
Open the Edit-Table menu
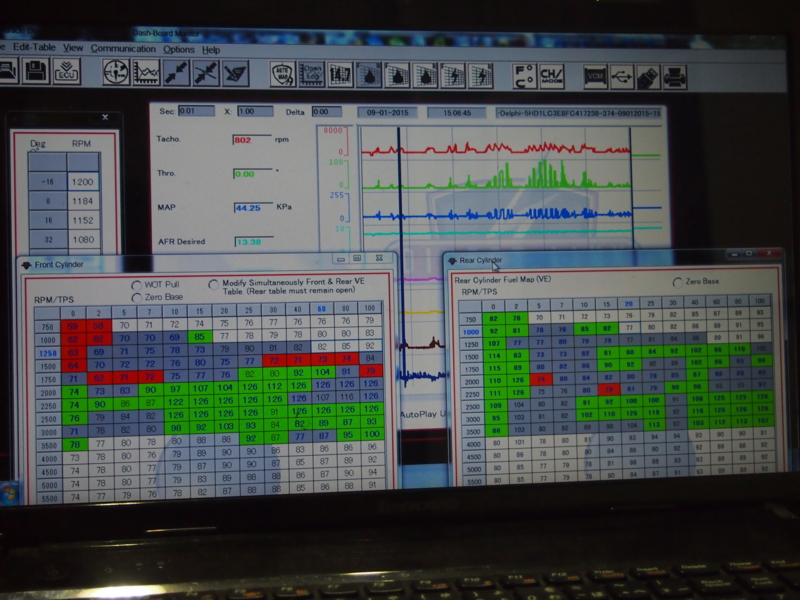point(34,47)
